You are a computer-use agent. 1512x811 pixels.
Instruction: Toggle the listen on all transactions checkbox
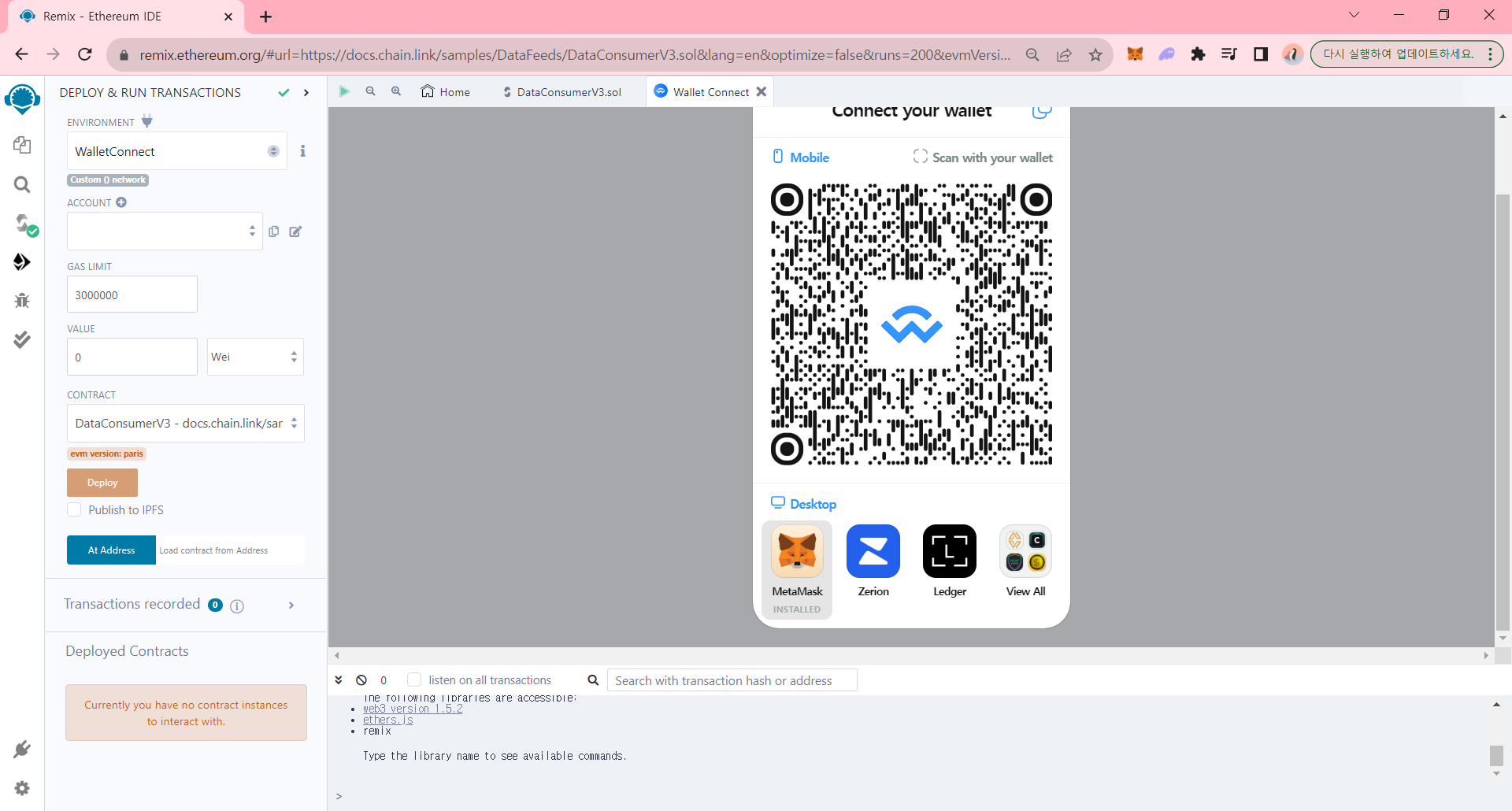414,680
